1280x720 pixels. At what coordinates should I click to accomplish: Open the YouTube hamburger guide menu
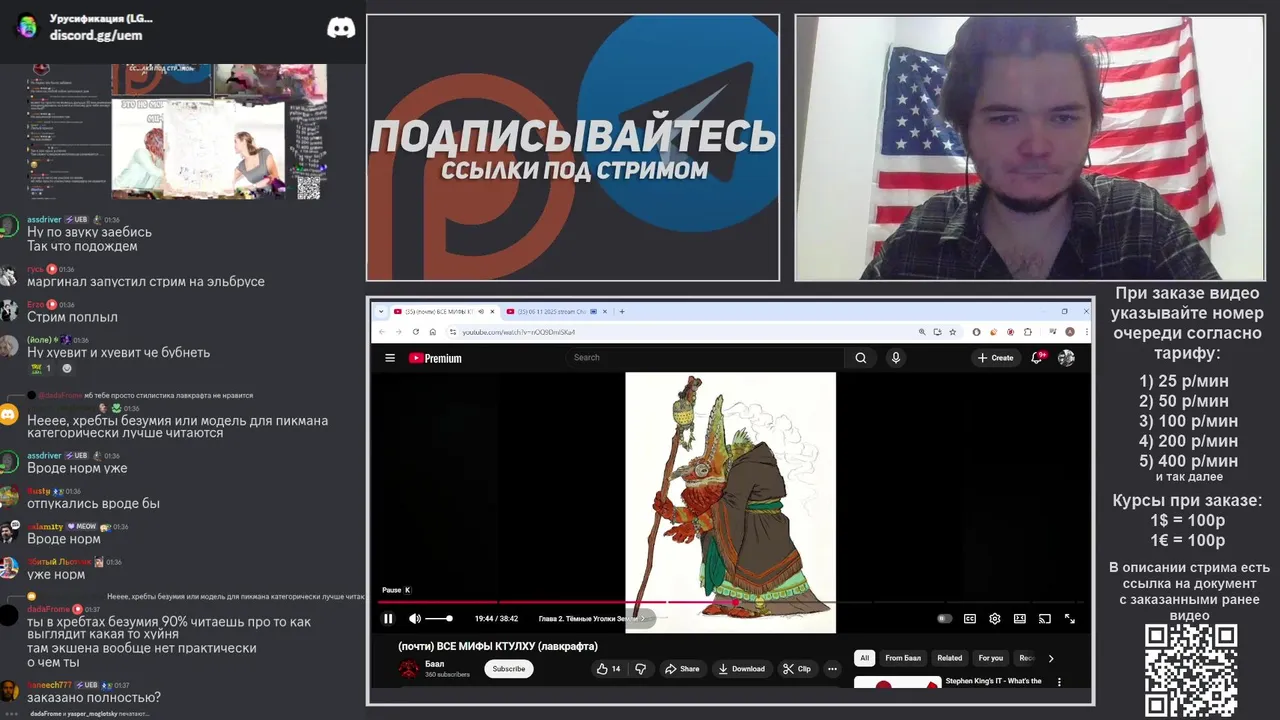pos(390,358)
